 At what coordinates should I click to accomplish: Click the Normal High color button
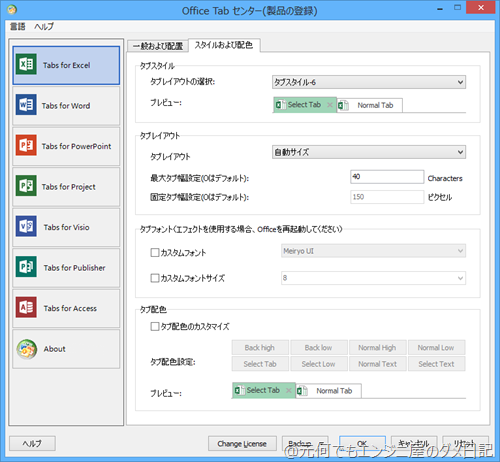[377, 348]
